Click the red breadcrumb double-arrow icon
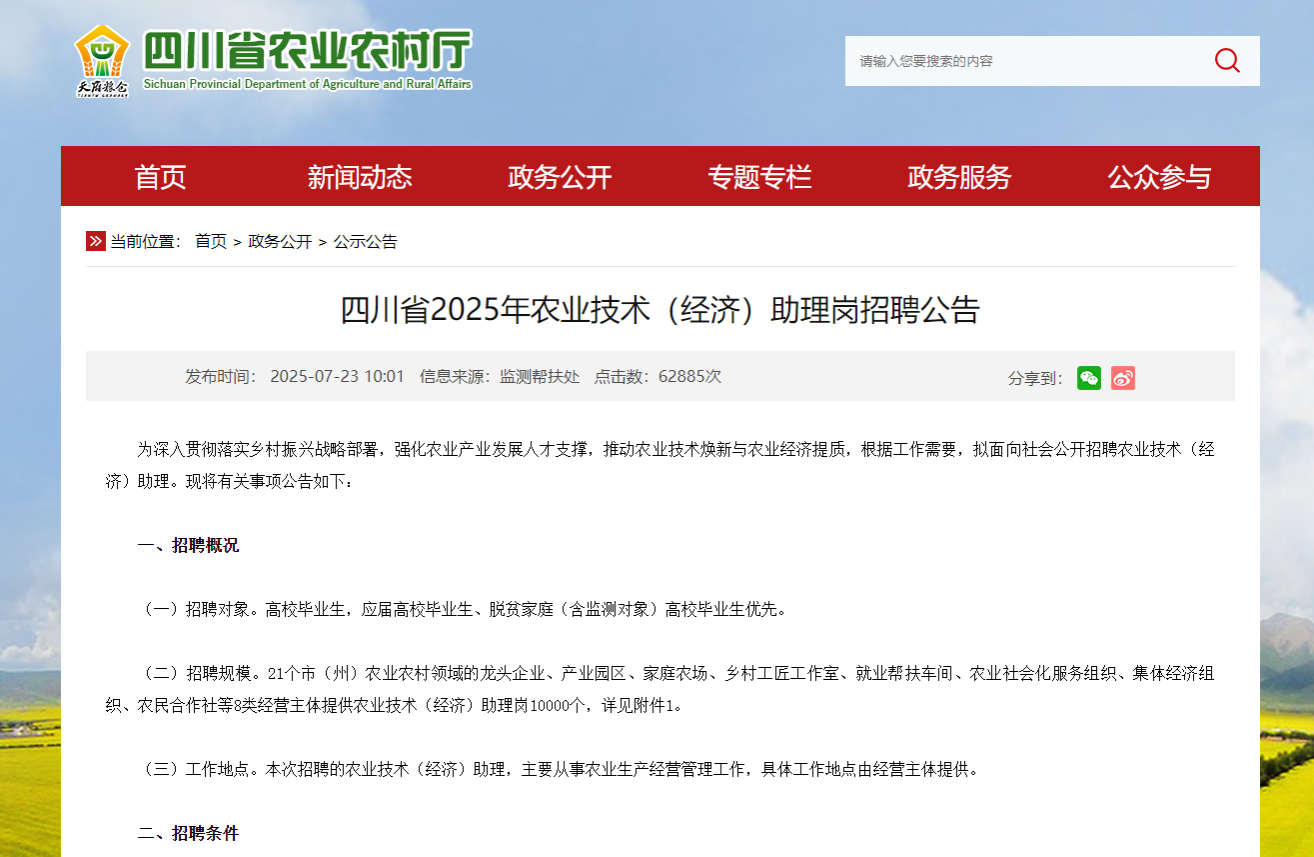The height and width of the screenshot is (857, 1314). [x=96, y=241]
